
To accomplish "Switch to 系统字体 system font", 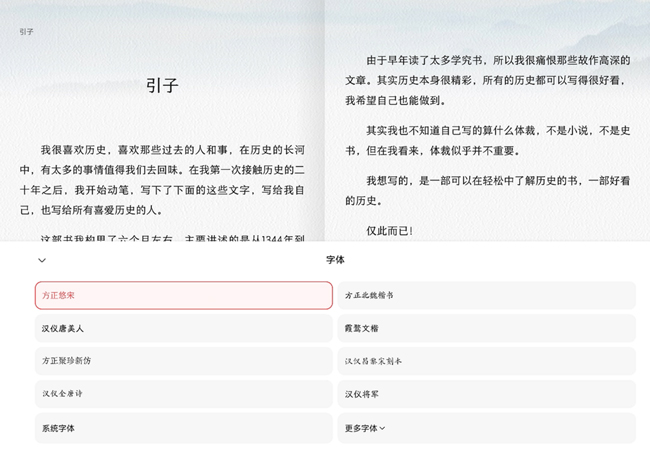I will pos(184,428).
